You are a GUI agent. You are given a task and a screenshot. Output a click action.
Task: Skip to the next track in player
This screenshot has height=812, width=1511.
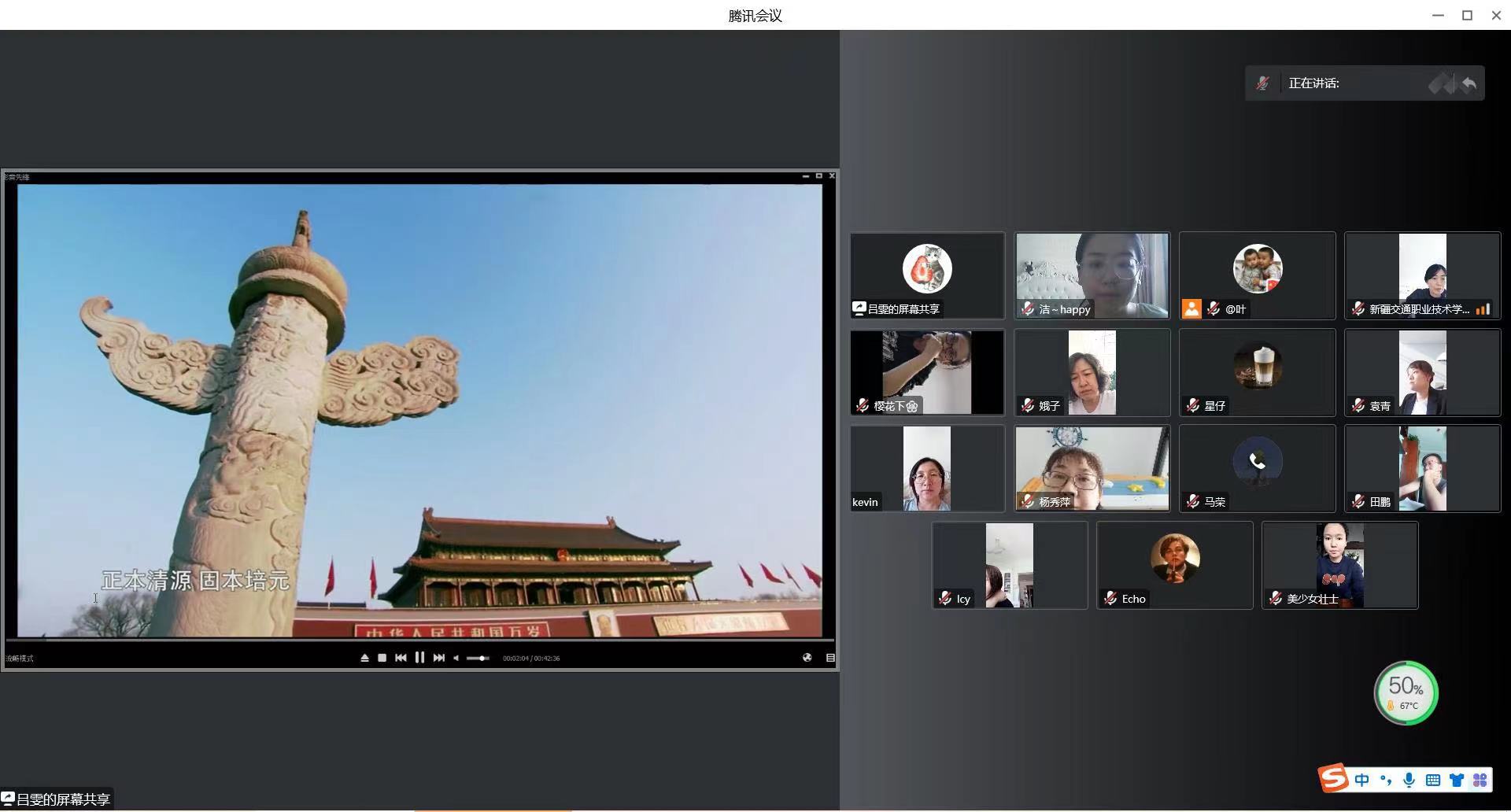tap(439, 658)
